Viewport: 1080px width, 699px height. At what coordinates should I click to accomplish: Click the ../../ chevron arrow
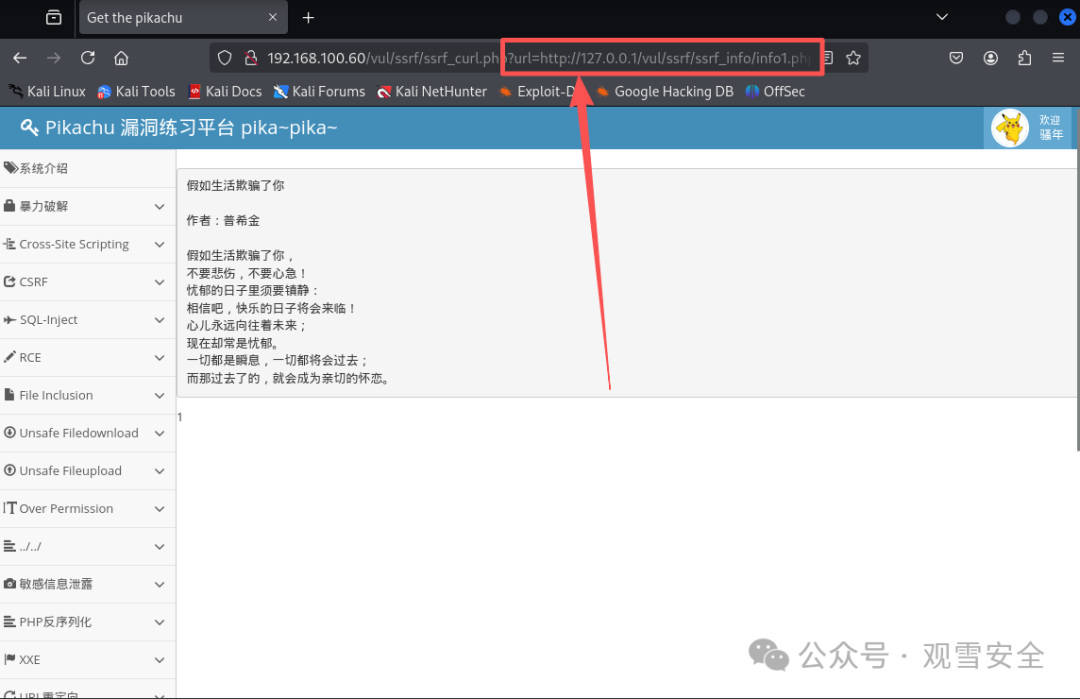(x=160, y=547)
